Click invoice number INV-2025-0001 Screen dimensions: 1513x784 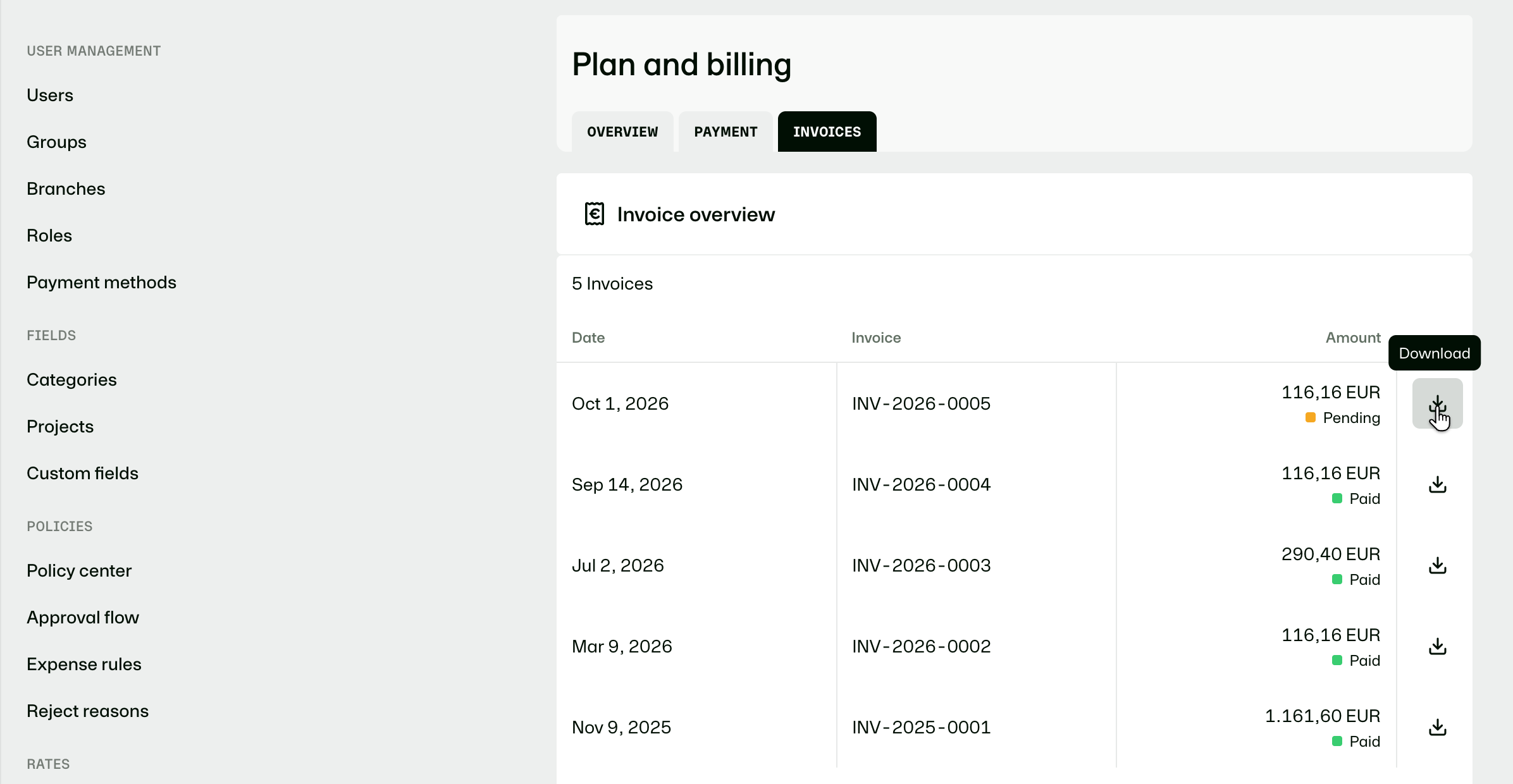(921, 727)
